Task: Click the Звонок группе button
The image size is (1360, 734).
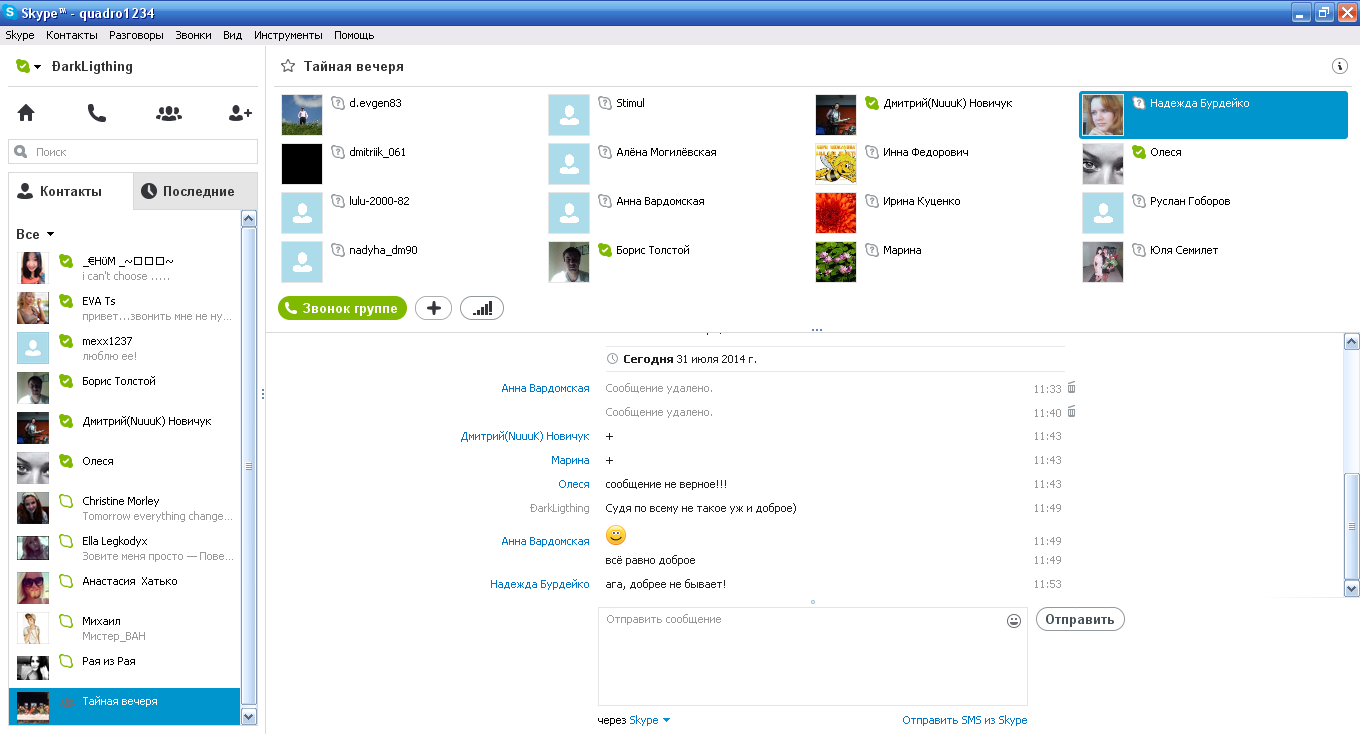Action: pos(343,308)
